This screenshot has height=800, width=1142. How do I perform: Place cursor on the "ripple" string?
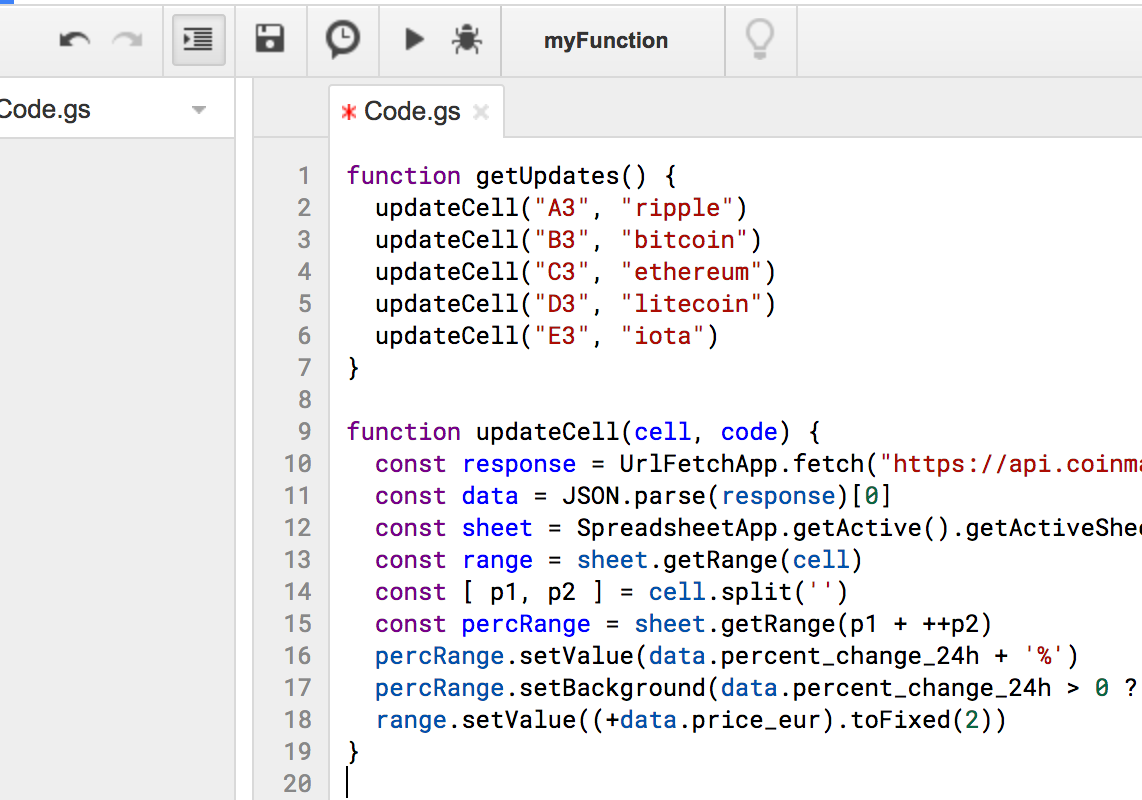[677, 208]
